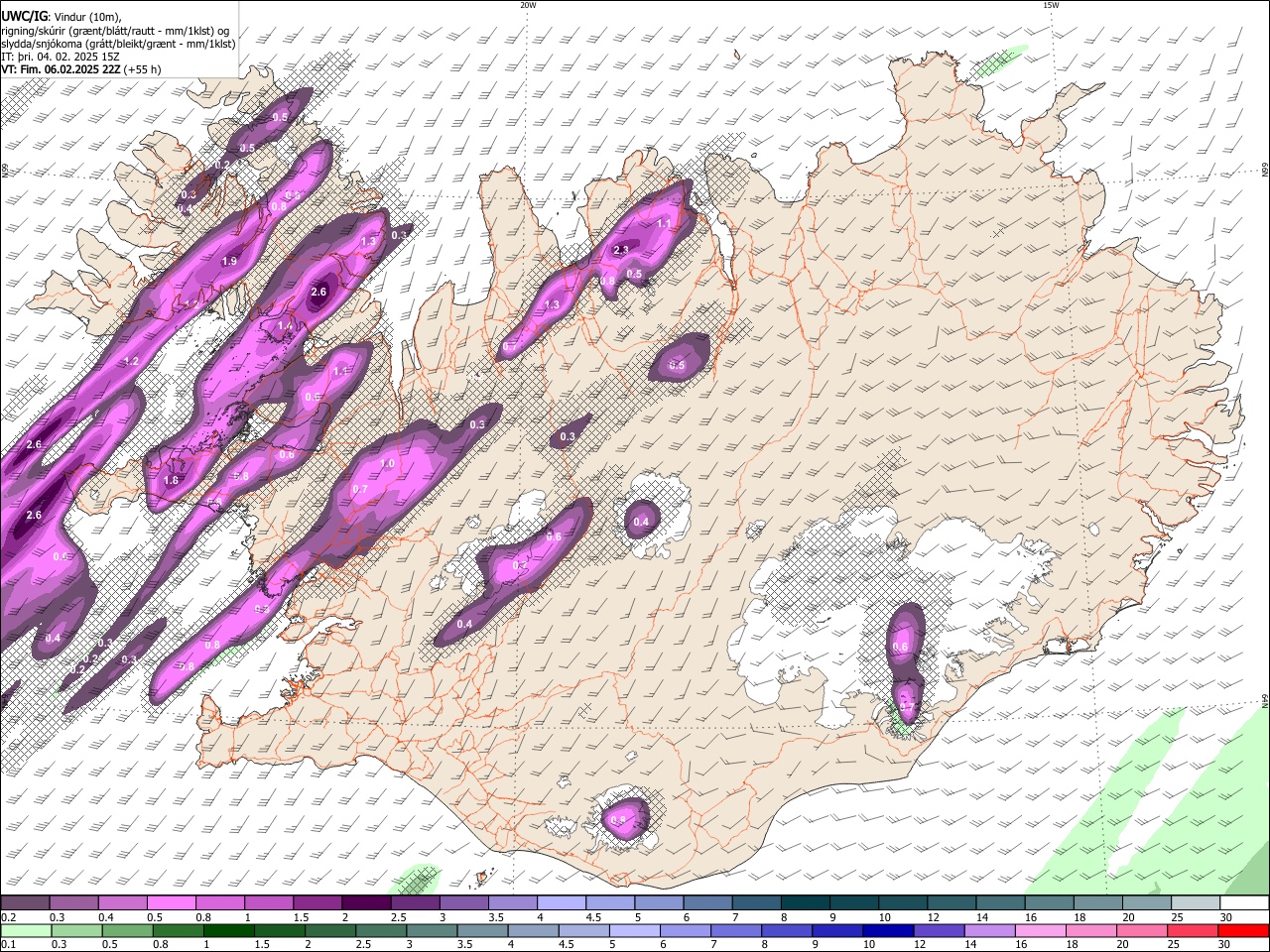The width and height of the screenshot is (1270, 952).
Task: Click the '64N' latitude label
Action: [x=1265, y=700]
